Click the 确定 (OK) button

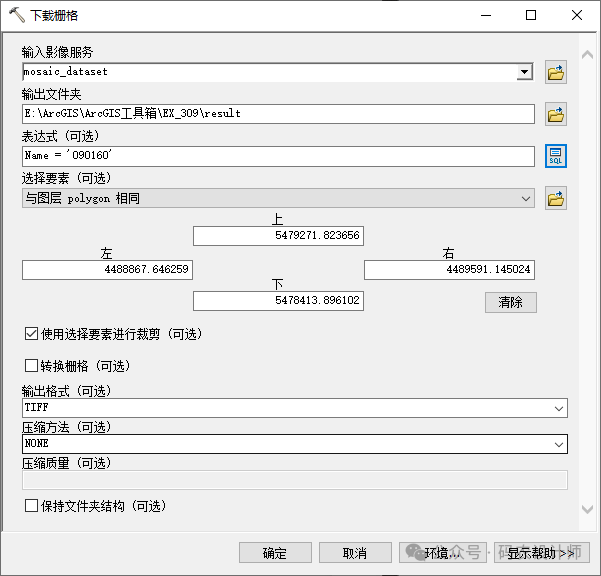coord(274,553)
